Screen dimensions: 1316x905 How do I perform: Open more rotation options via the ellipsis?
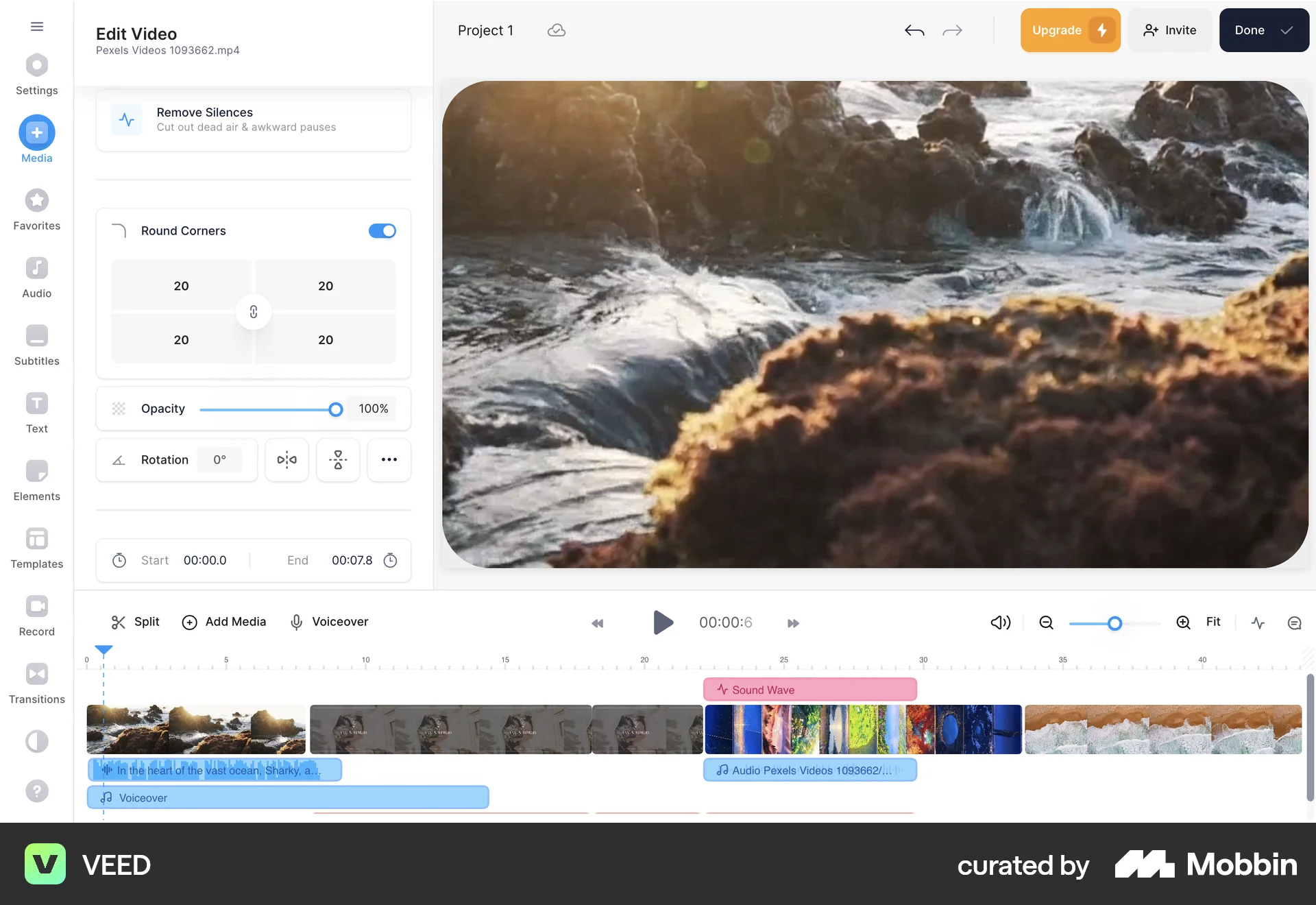point(389,460)
